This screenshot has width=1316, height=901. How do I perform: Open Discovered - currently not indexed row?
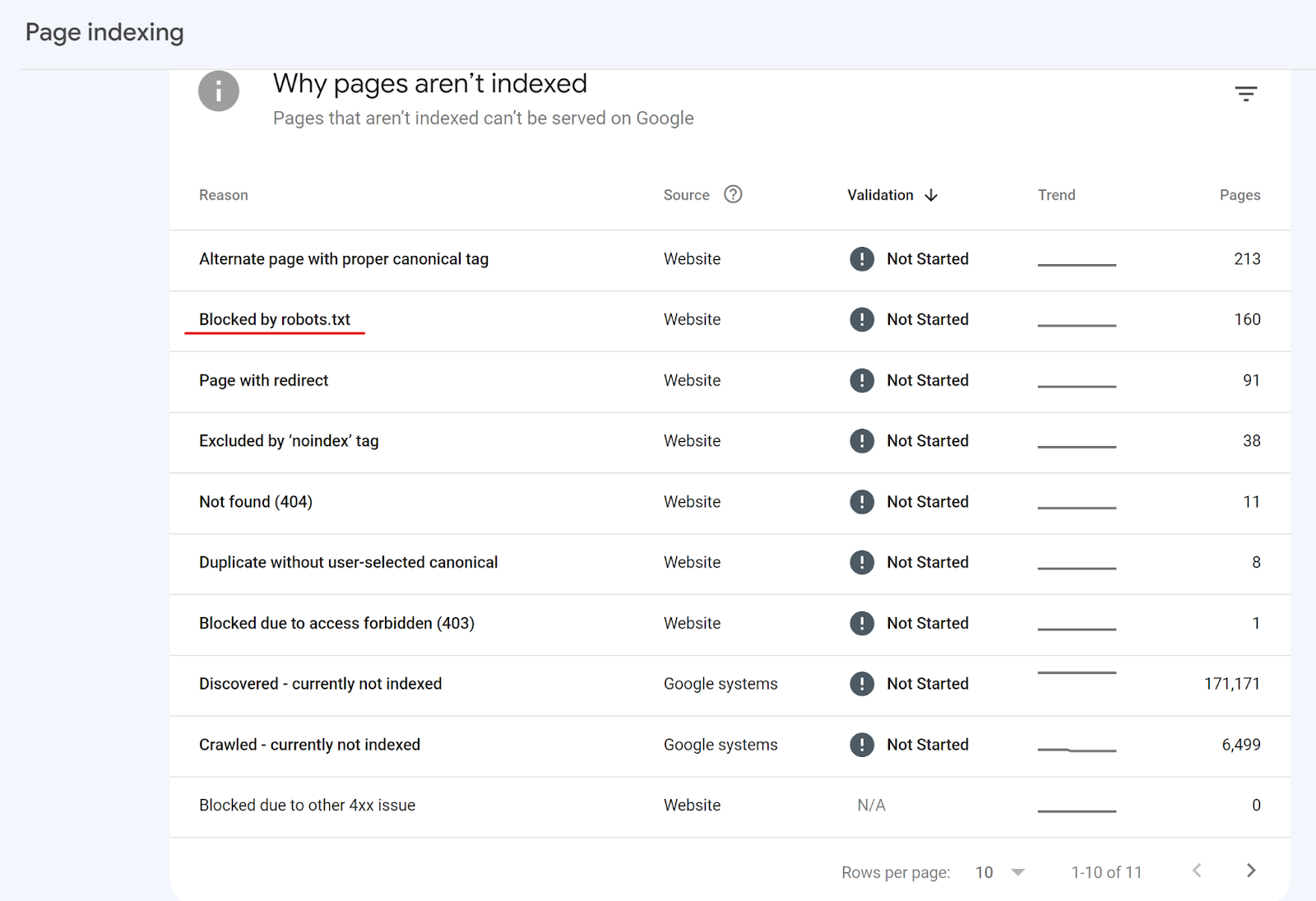tap(320, 684)
